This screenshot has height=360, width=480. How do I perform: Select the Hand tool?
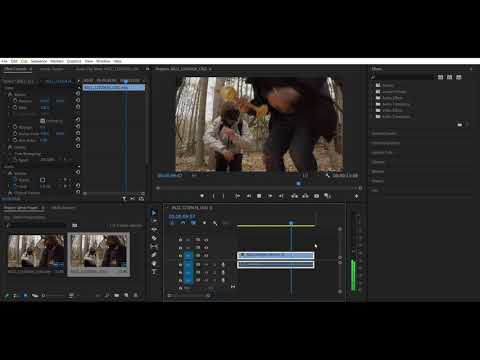[154, 264]
